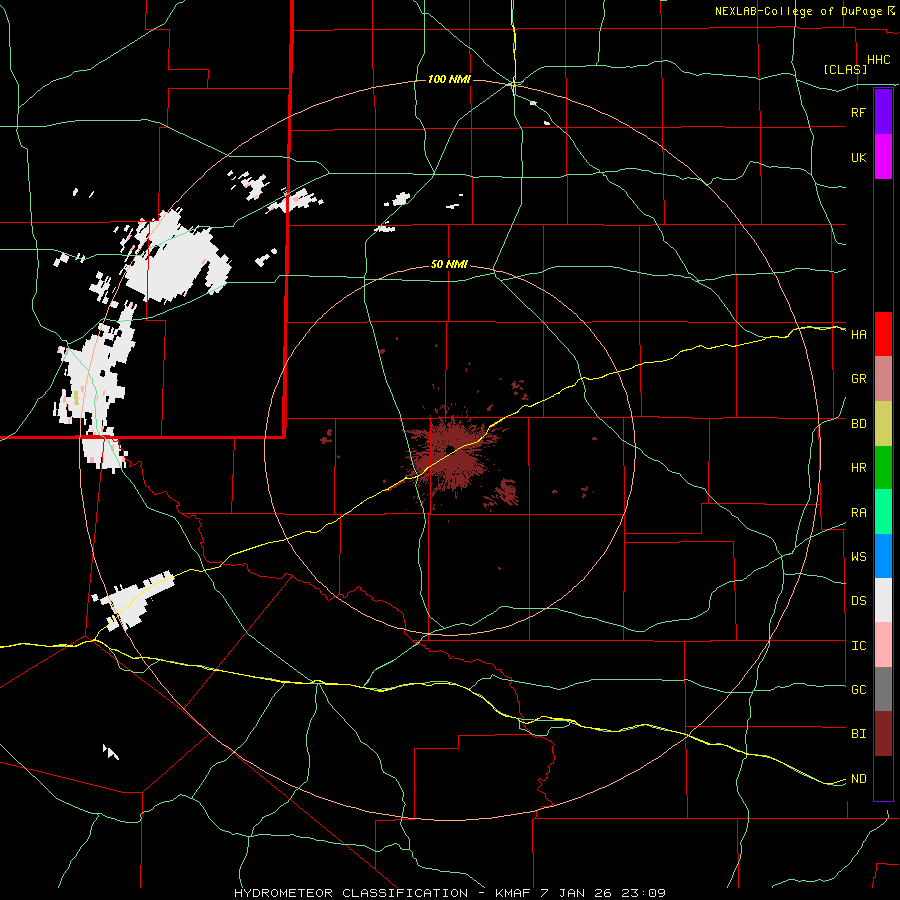
Task: Click the BI brown legend swatch
Action: pyautogui.click(x=883, y=734)
